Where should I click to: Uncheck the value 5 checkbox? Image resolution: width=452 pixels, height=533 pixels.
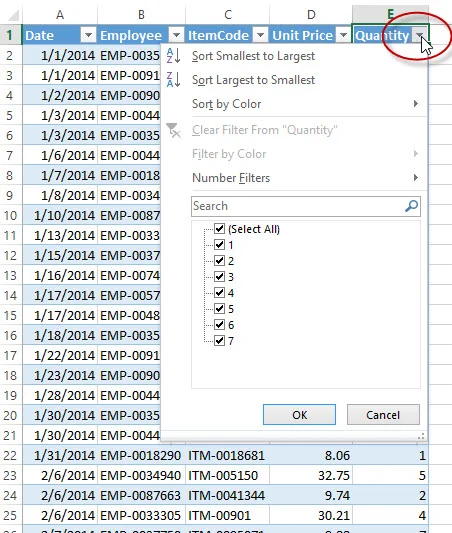tap(220, 309)
